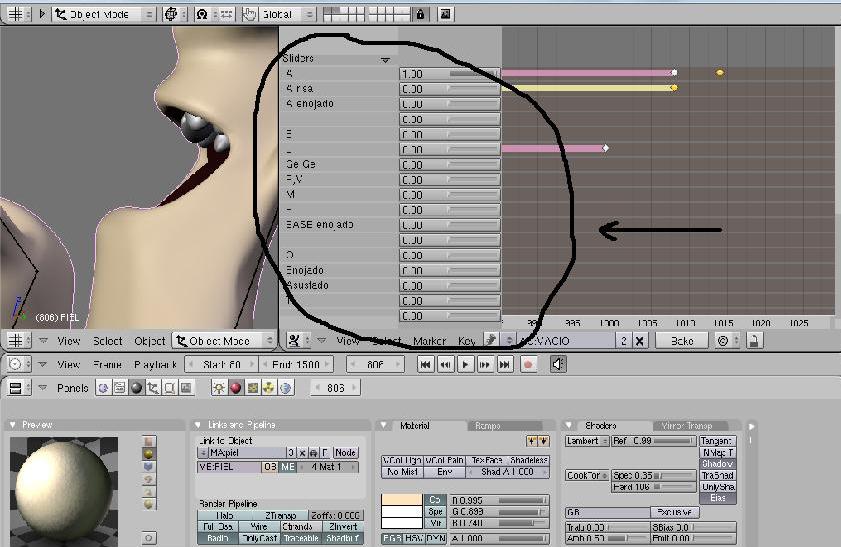Open the Object context button
This screenshot has width=841, height=547.
click(153, 388)
